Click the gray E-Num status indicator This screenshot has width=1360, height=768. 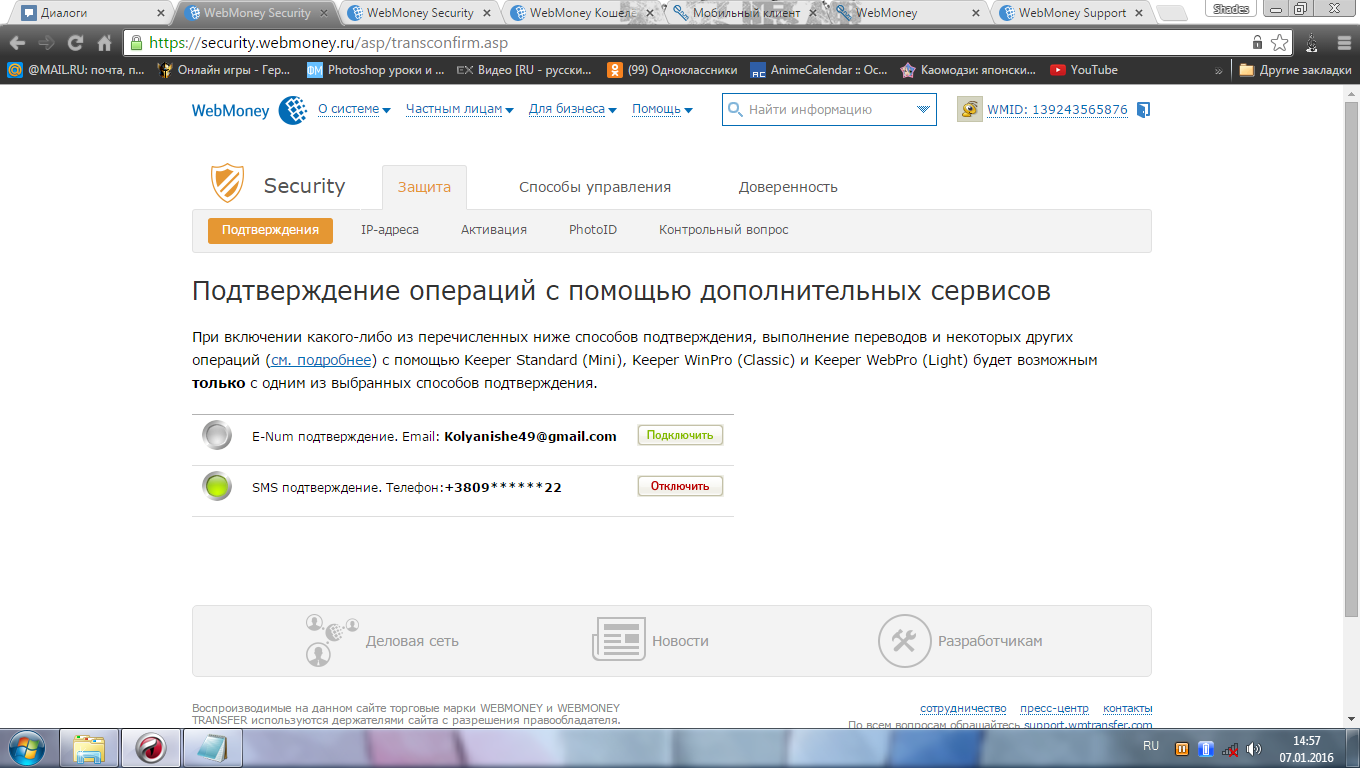pyautogui.click(x=217, y=436)
